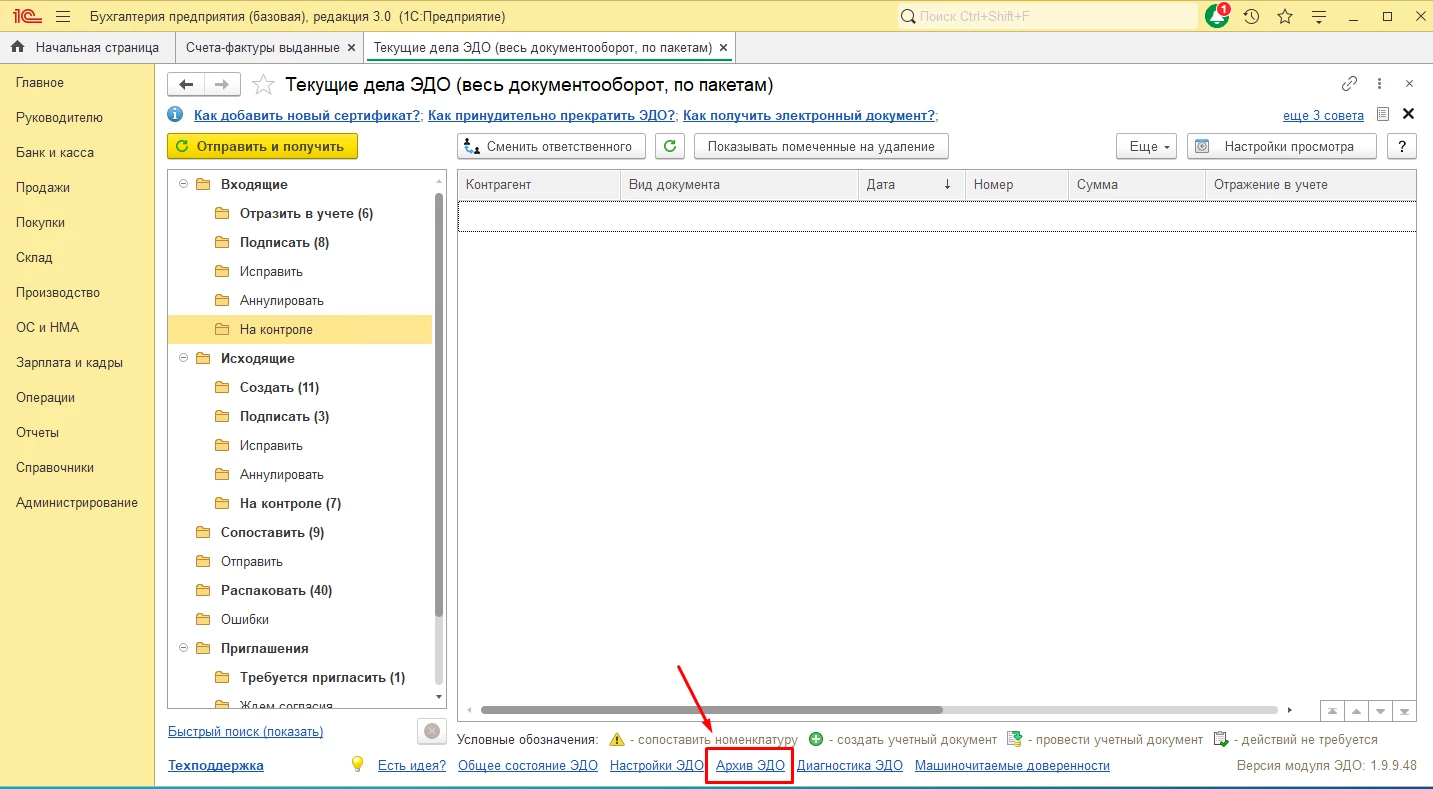Click the green refresh list icon

[x=669, y=146]
